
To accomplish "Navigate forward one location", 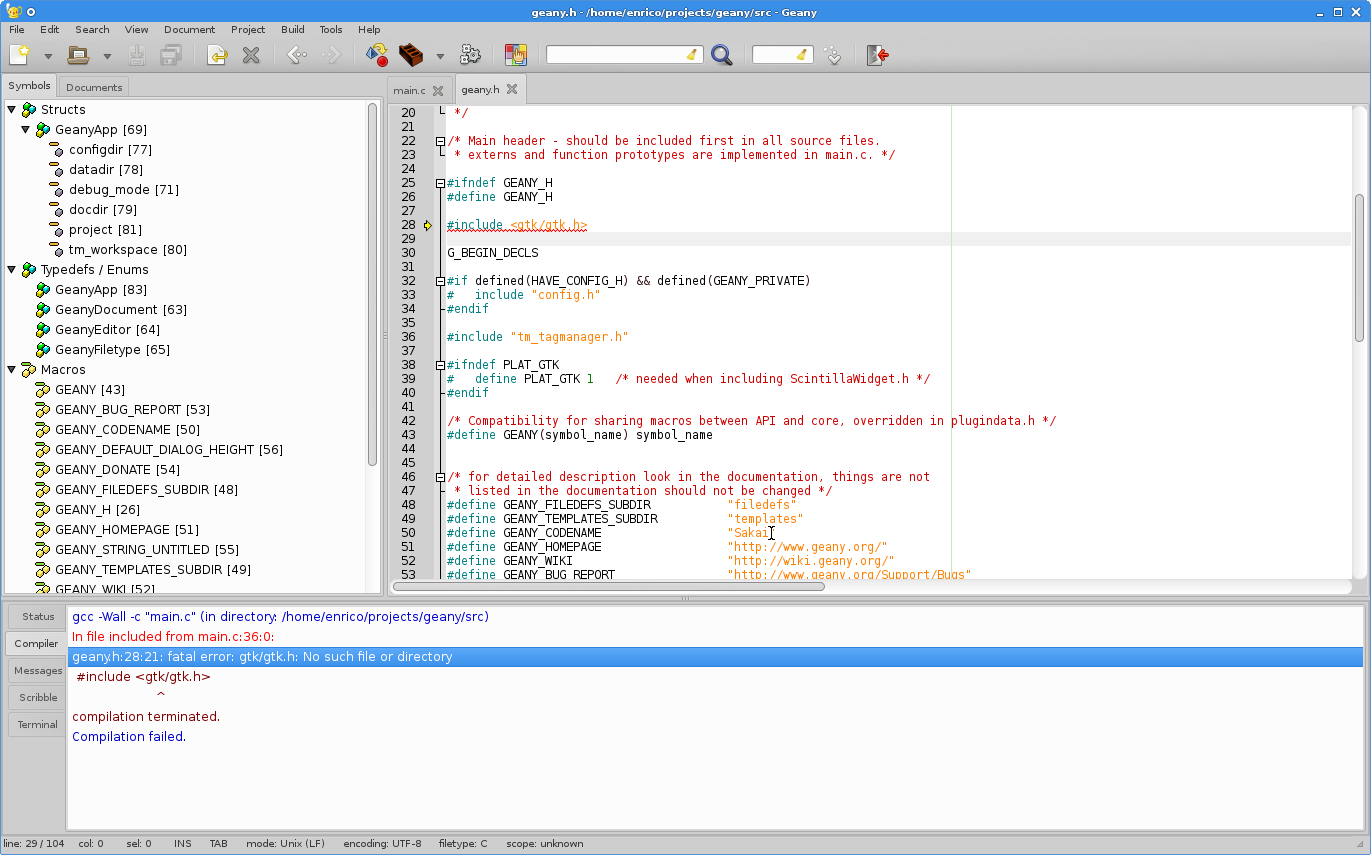I will coord(331,55).
